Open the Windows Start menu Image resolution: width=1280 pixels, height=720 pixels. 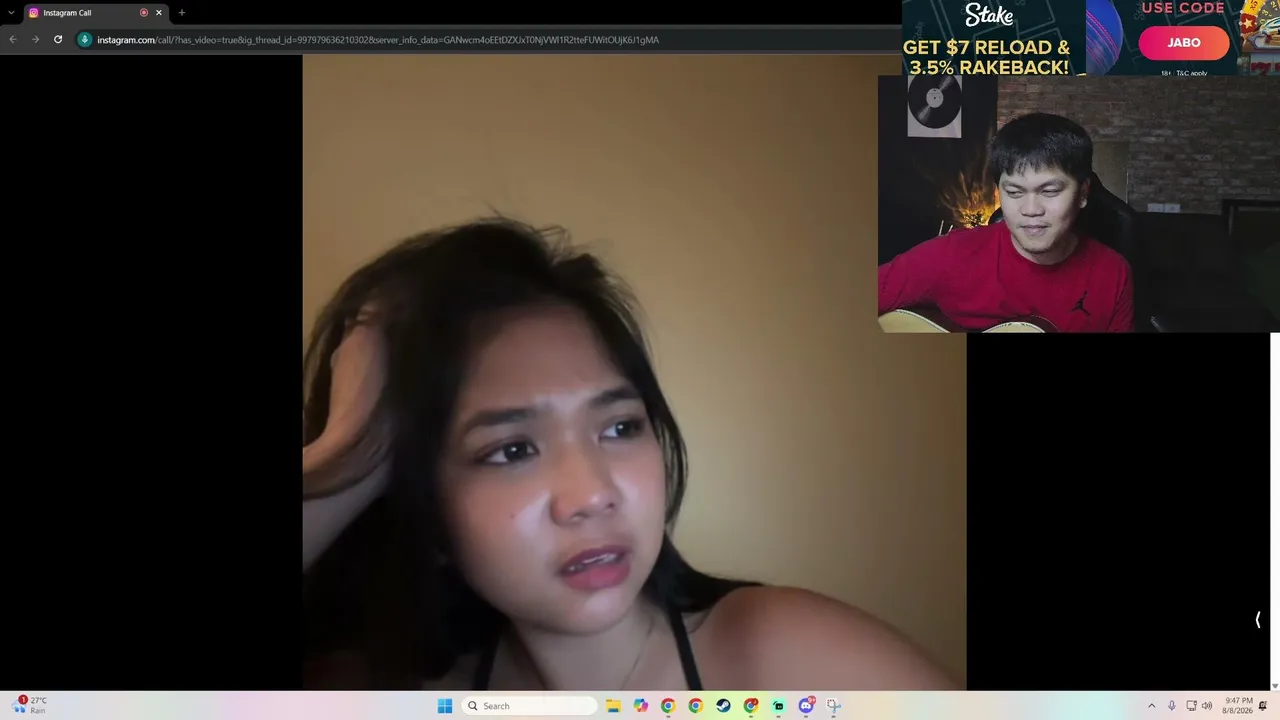pos(445,706)
